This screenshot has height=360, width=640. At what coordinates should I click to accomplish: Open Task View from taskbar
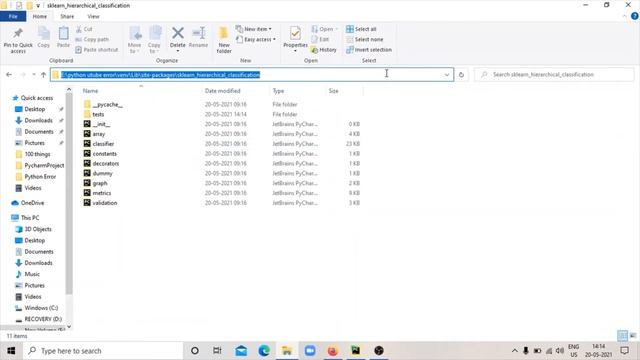pos(218,351)
